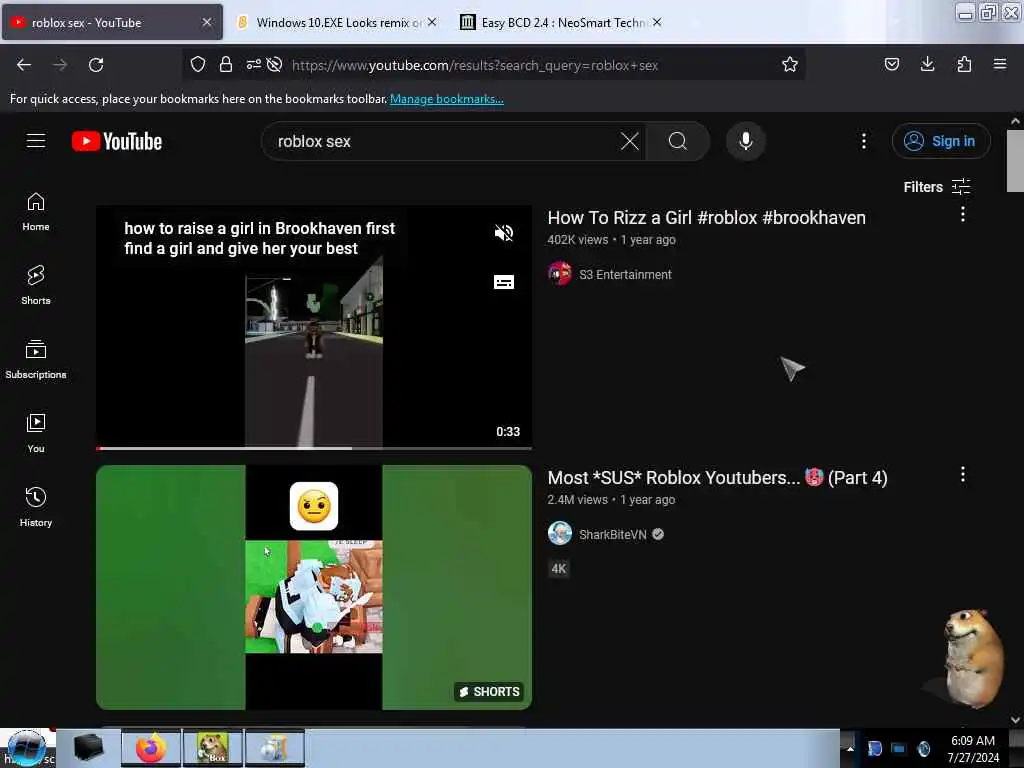
Task: Click the Firefox taskbar icon
Action: tap(150, 748)
